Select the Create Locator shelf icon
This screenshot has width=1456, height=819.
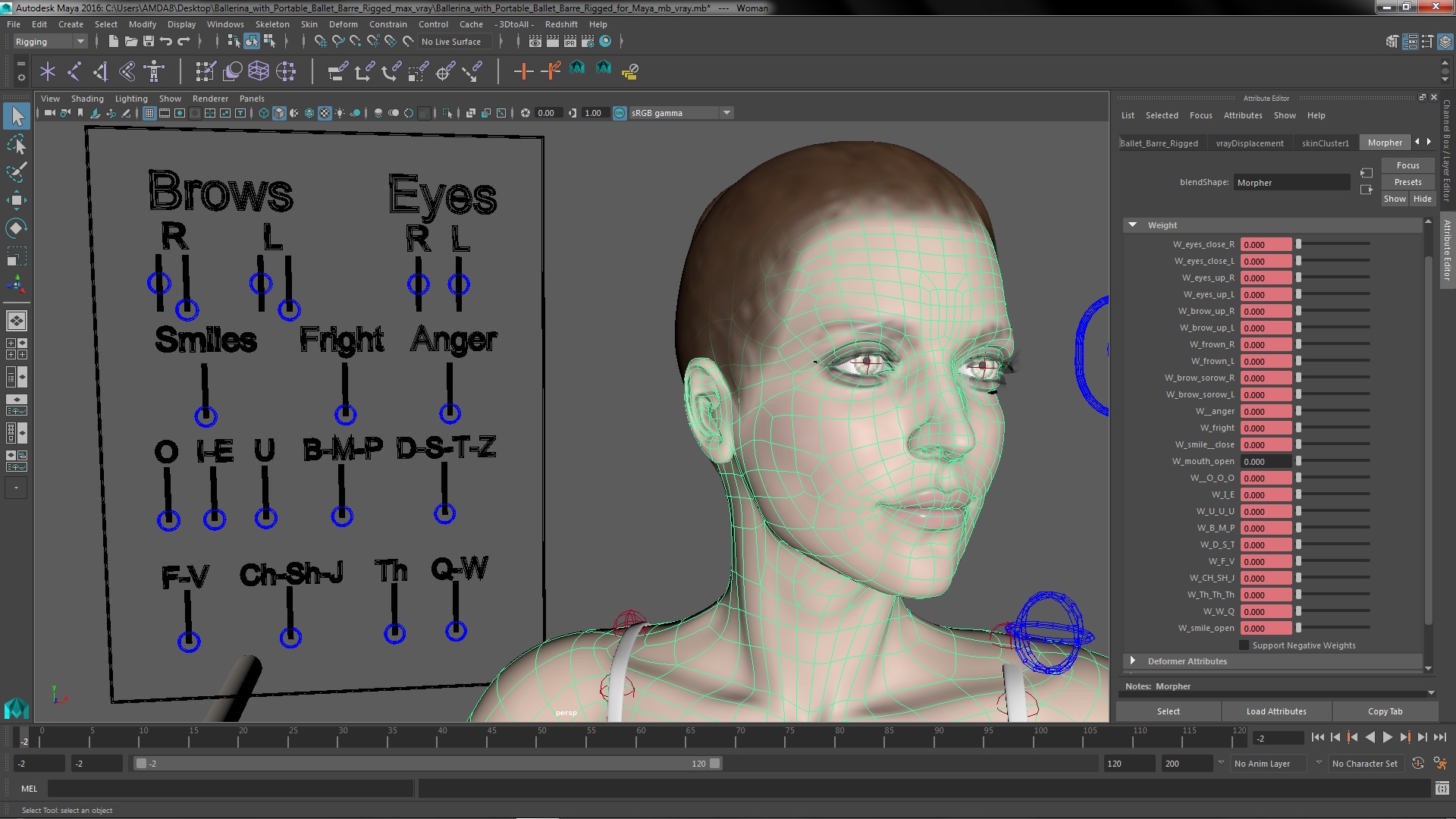pyautogui.click(x=48, y=71)
